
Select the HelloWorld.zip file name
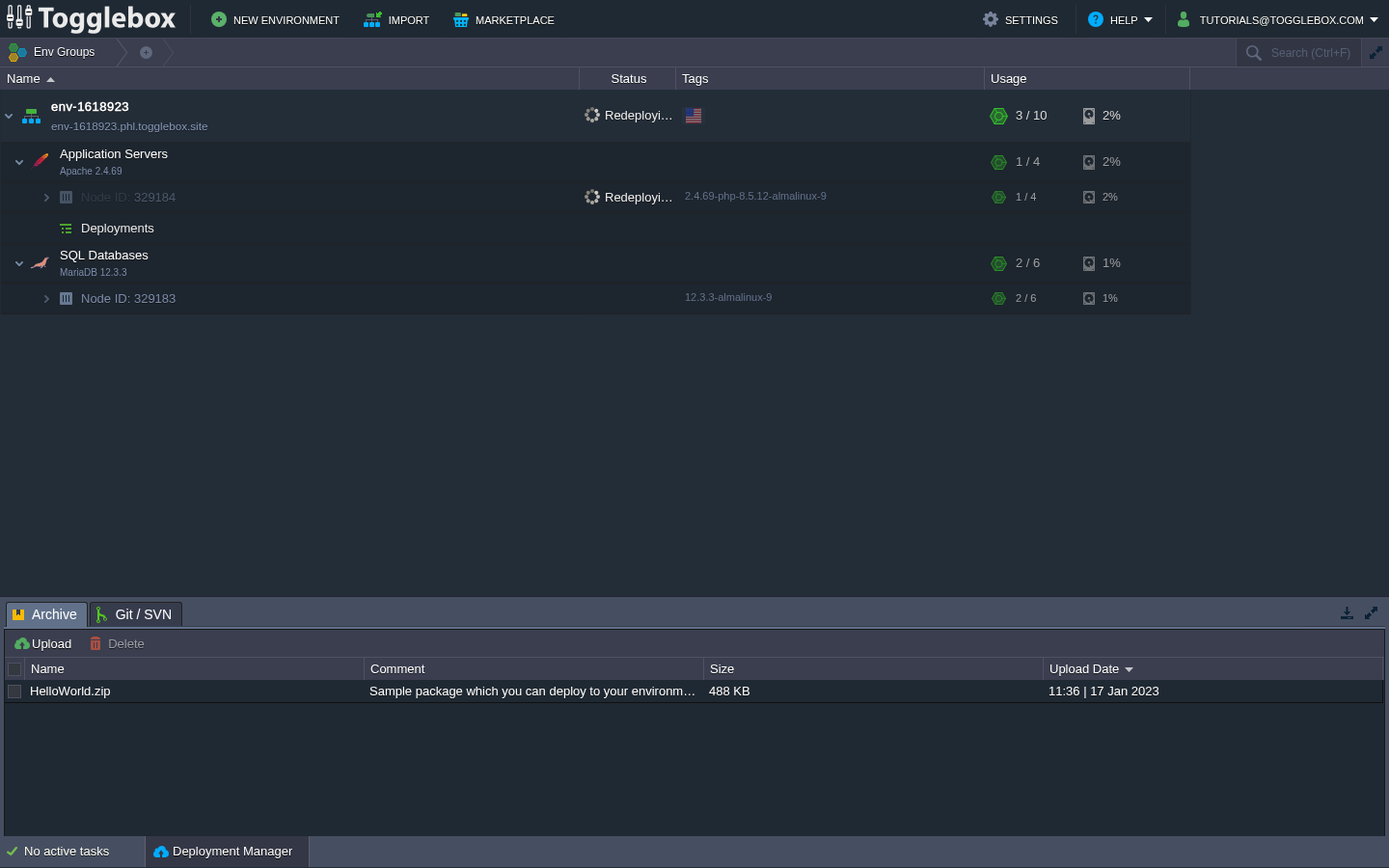(x=70, y=692)
